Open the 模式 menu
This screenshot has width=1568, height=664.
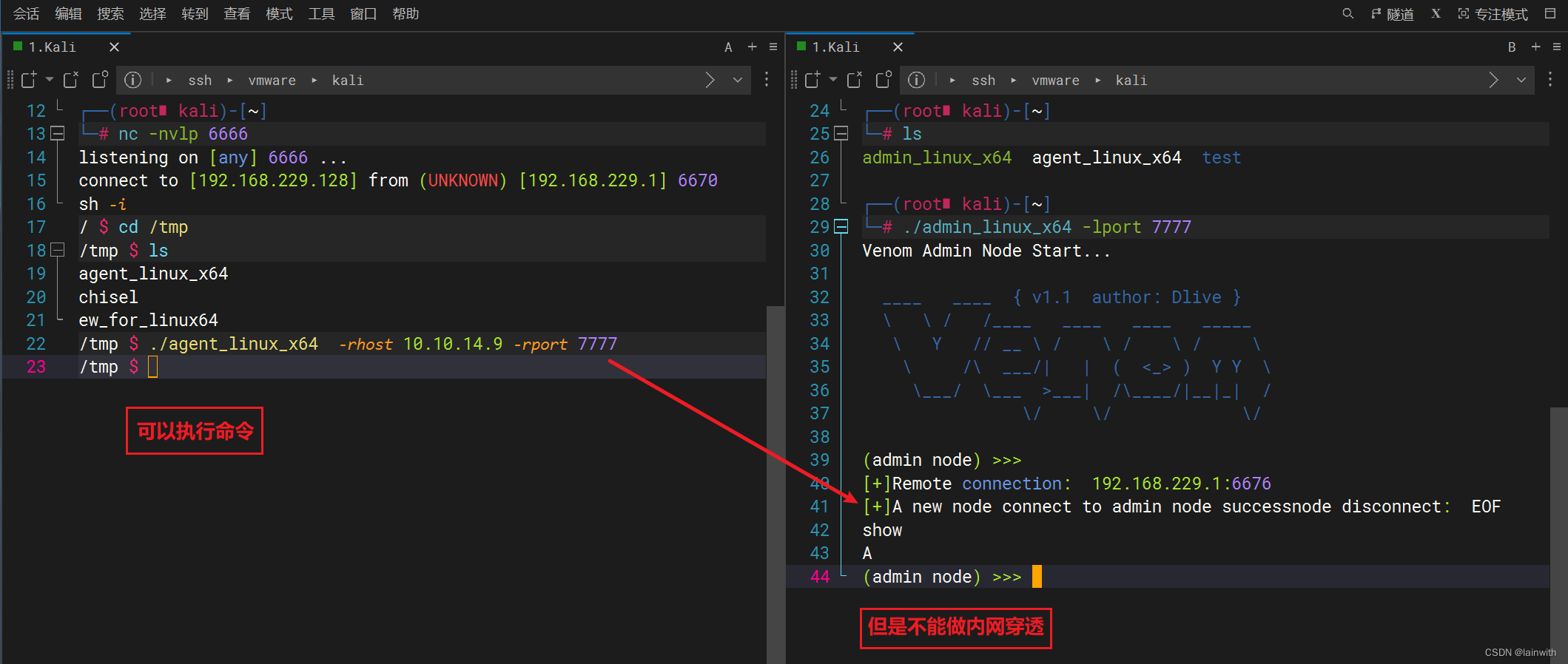(x=279, y=13)
